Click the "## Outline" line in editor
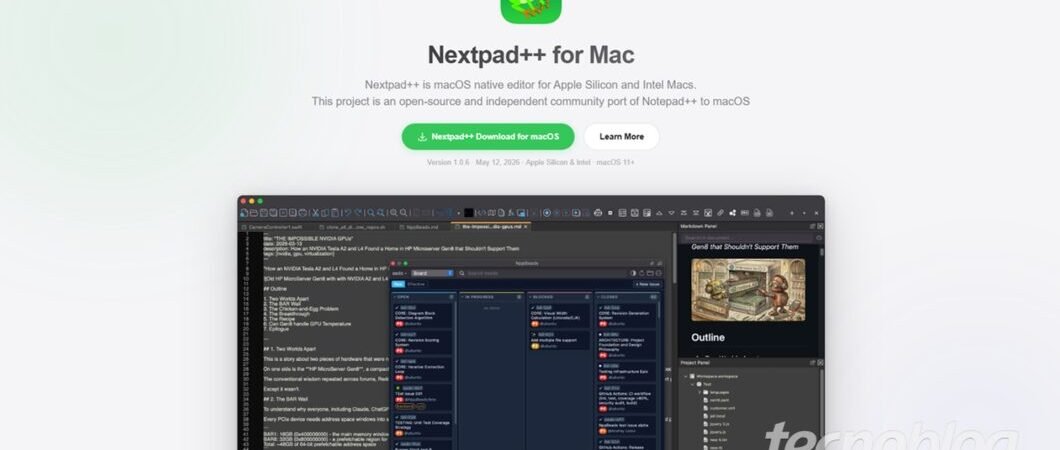Screen dimensions: 1060x450 pyautogui.click(x=277, y=289)
